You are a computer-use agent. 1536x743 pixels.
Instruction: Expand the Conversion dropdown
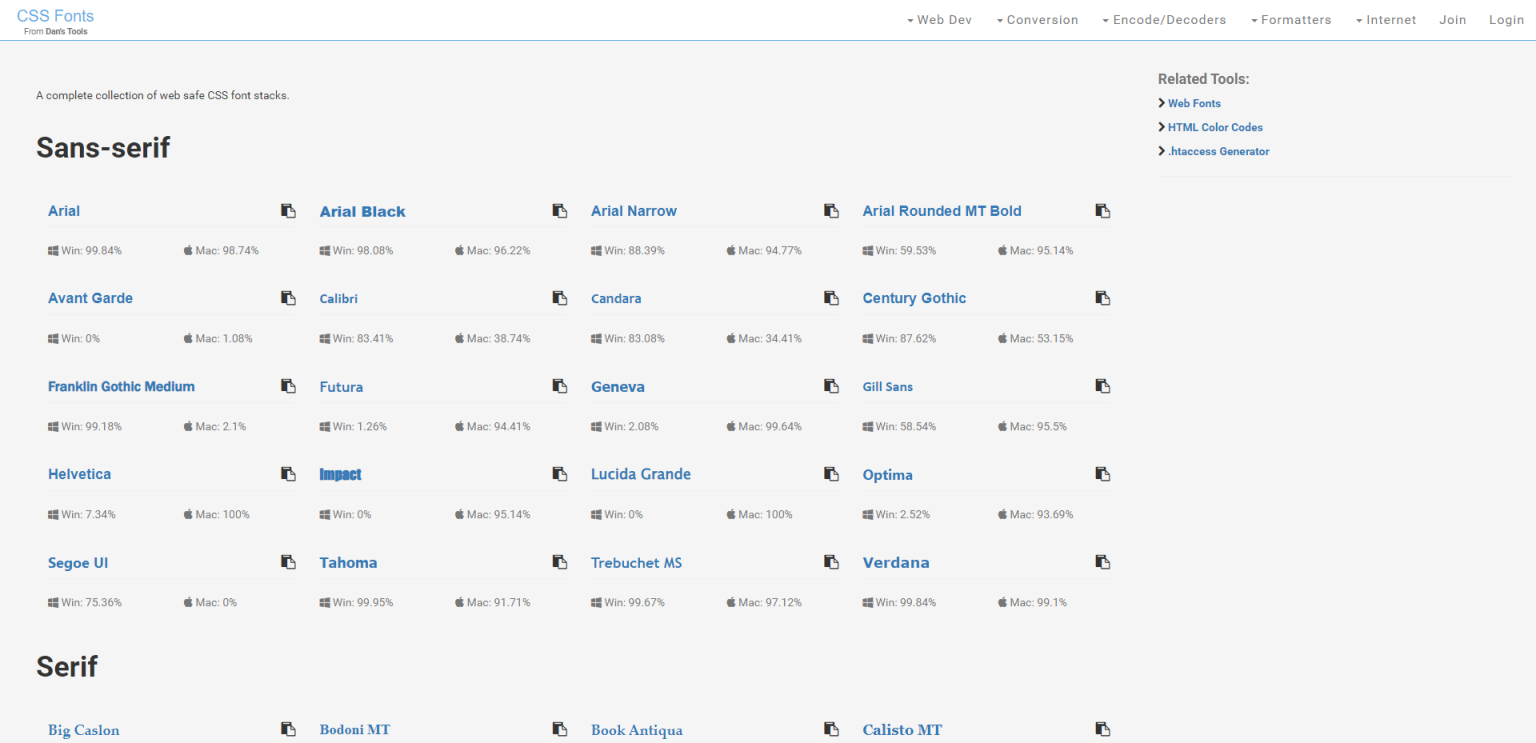coord(1037,20)
